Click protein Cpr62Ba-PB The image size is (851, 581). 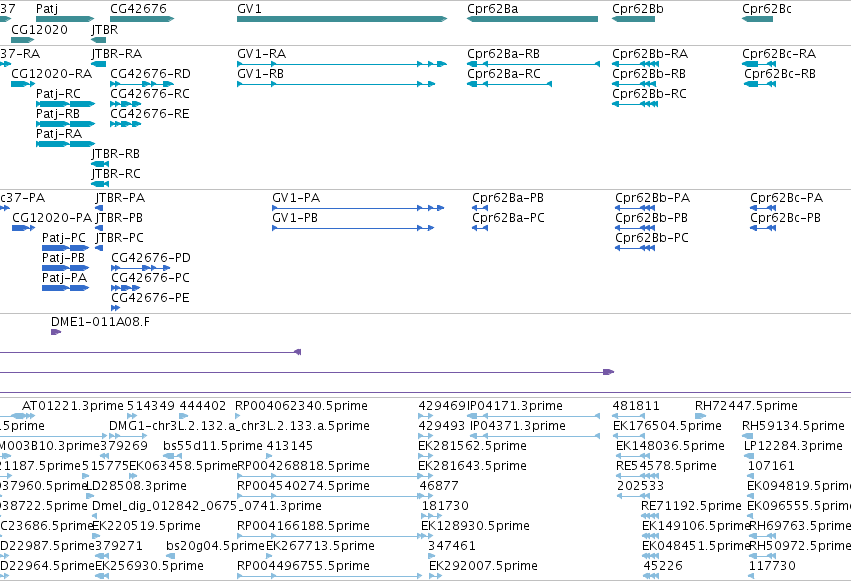(480, 208)
